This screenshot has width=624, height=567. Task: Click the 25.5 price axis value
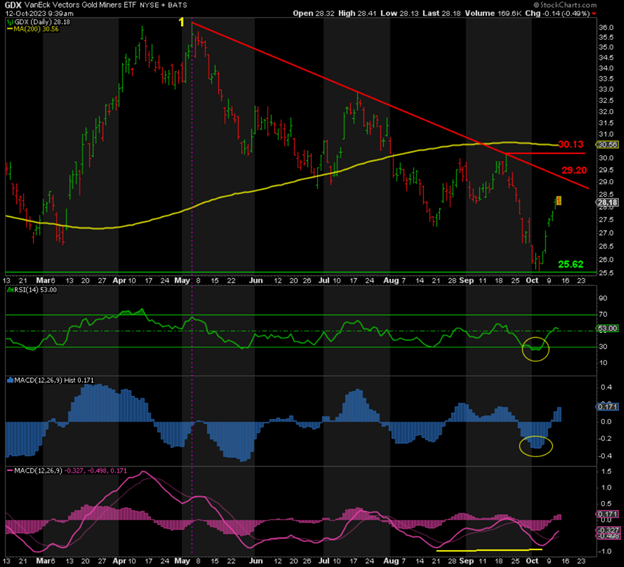pyautogui.click(x=606, y=273)
